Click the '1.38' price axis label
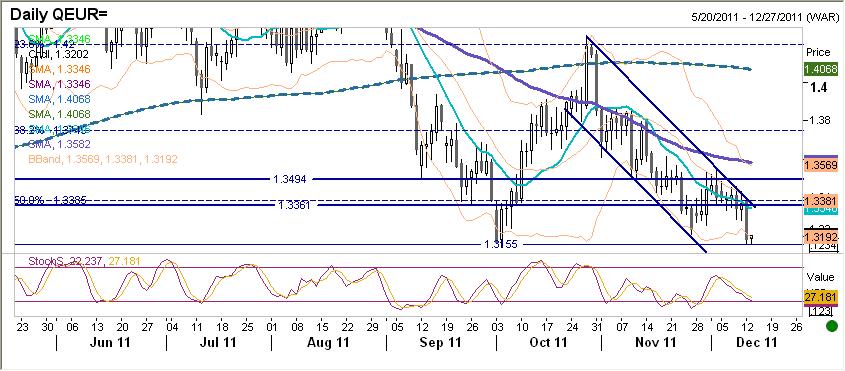 [821, 121]
